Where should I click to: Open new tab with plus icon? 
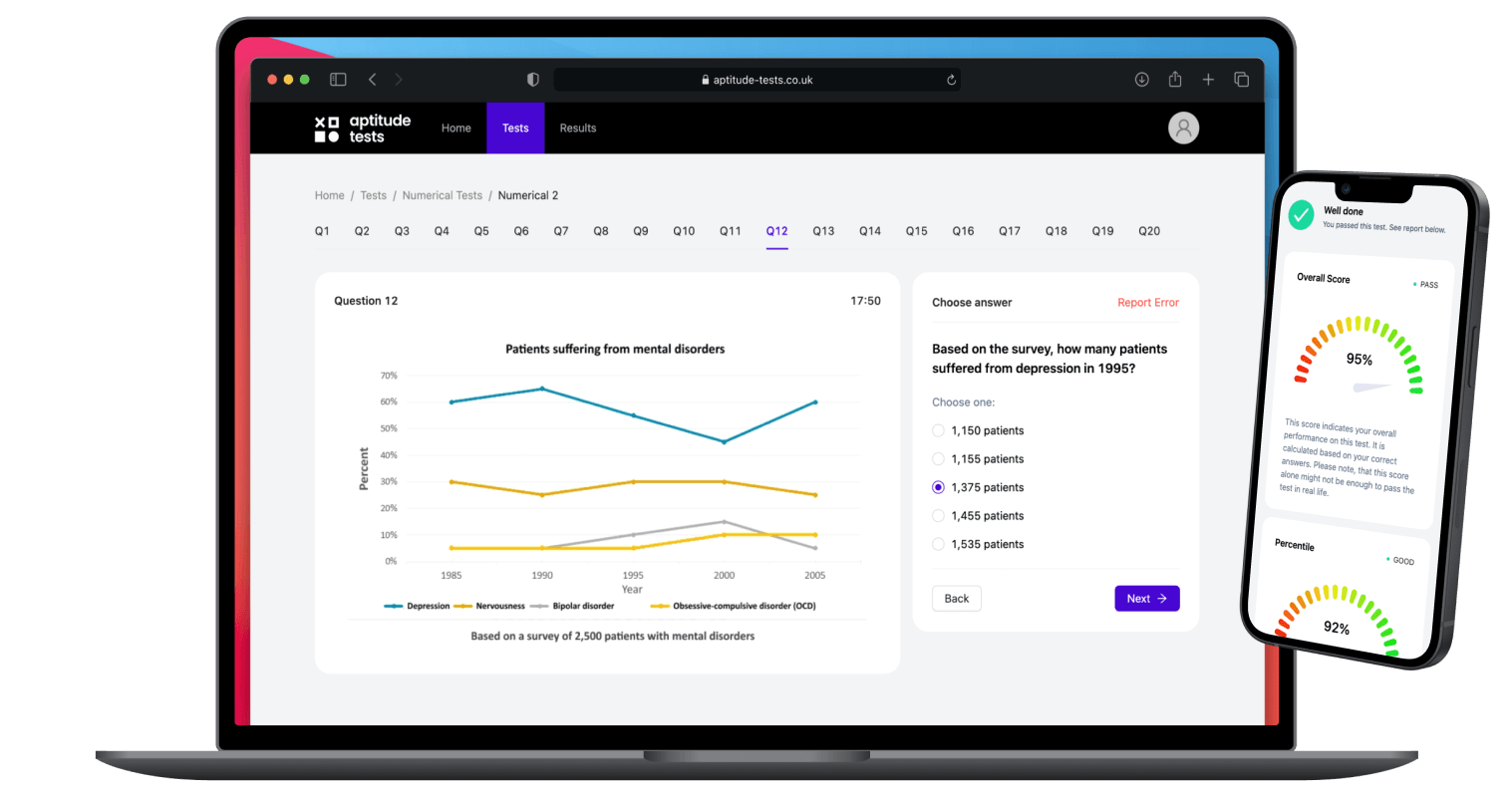[1208, 80]
